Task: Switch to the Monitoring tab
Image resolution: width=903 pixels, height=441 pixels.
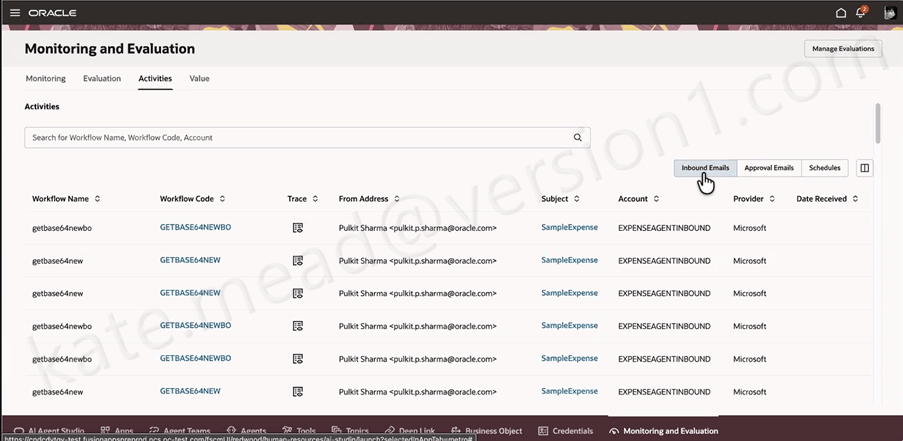Action: pos(45,78)
